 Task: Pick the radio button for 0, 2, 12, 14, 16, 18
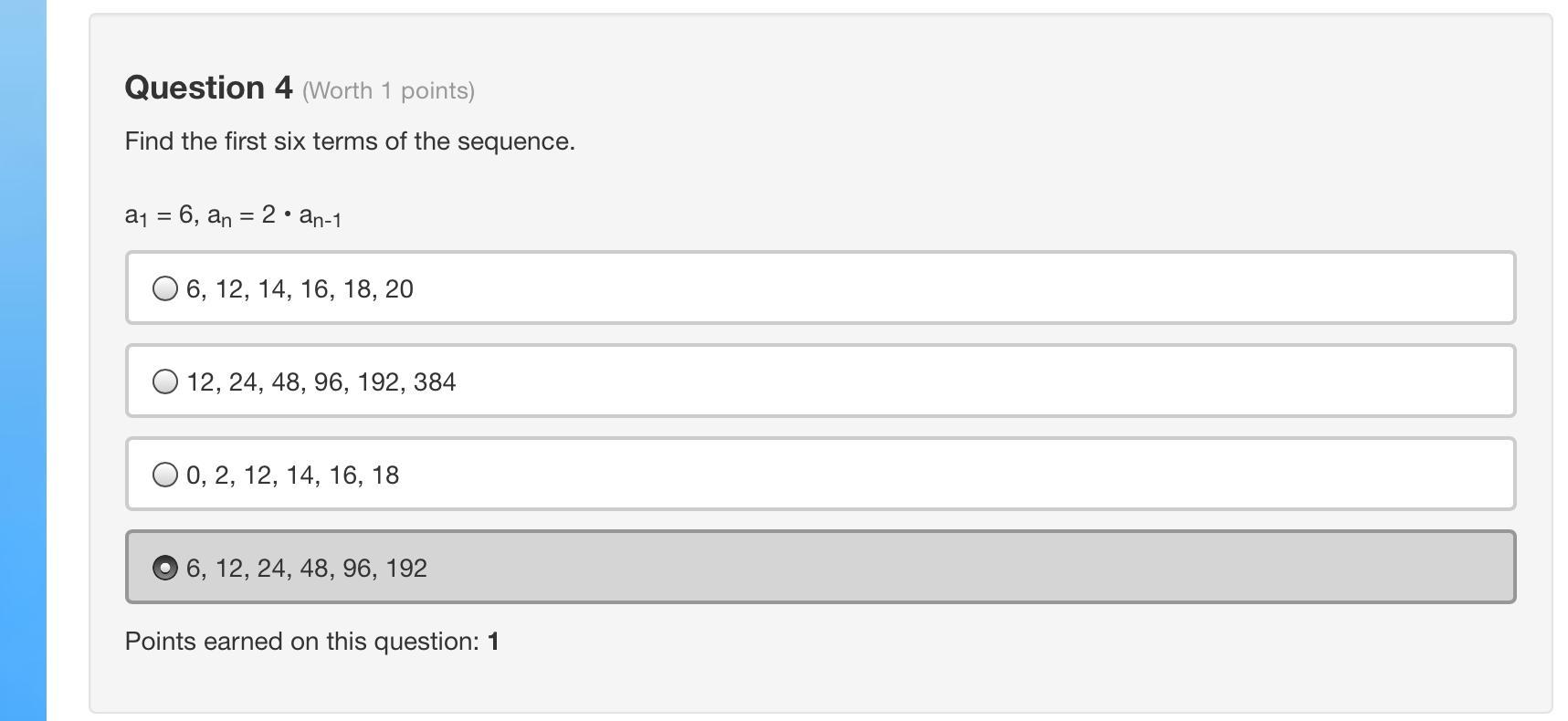click(165, 475)
